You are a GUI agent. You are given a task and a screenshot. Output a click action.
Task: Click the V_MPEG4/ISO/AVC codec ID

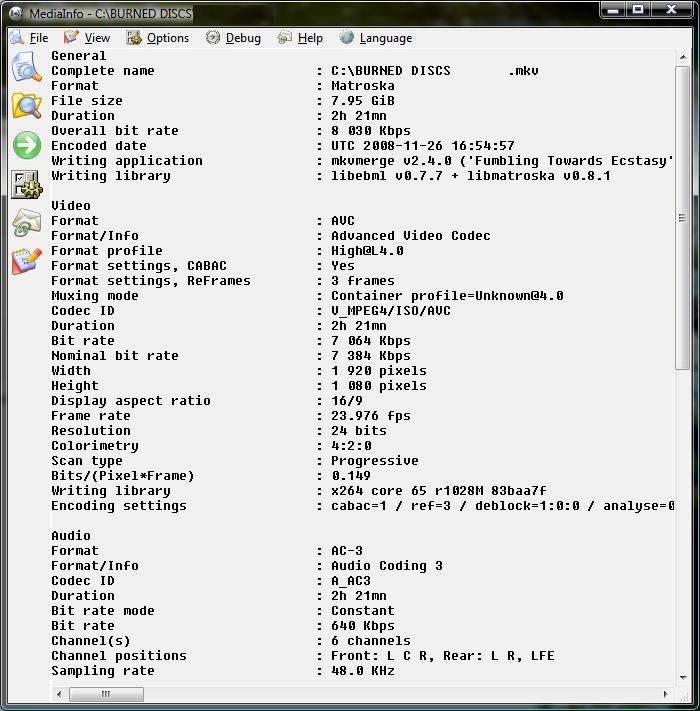click(x=391, y=311)
